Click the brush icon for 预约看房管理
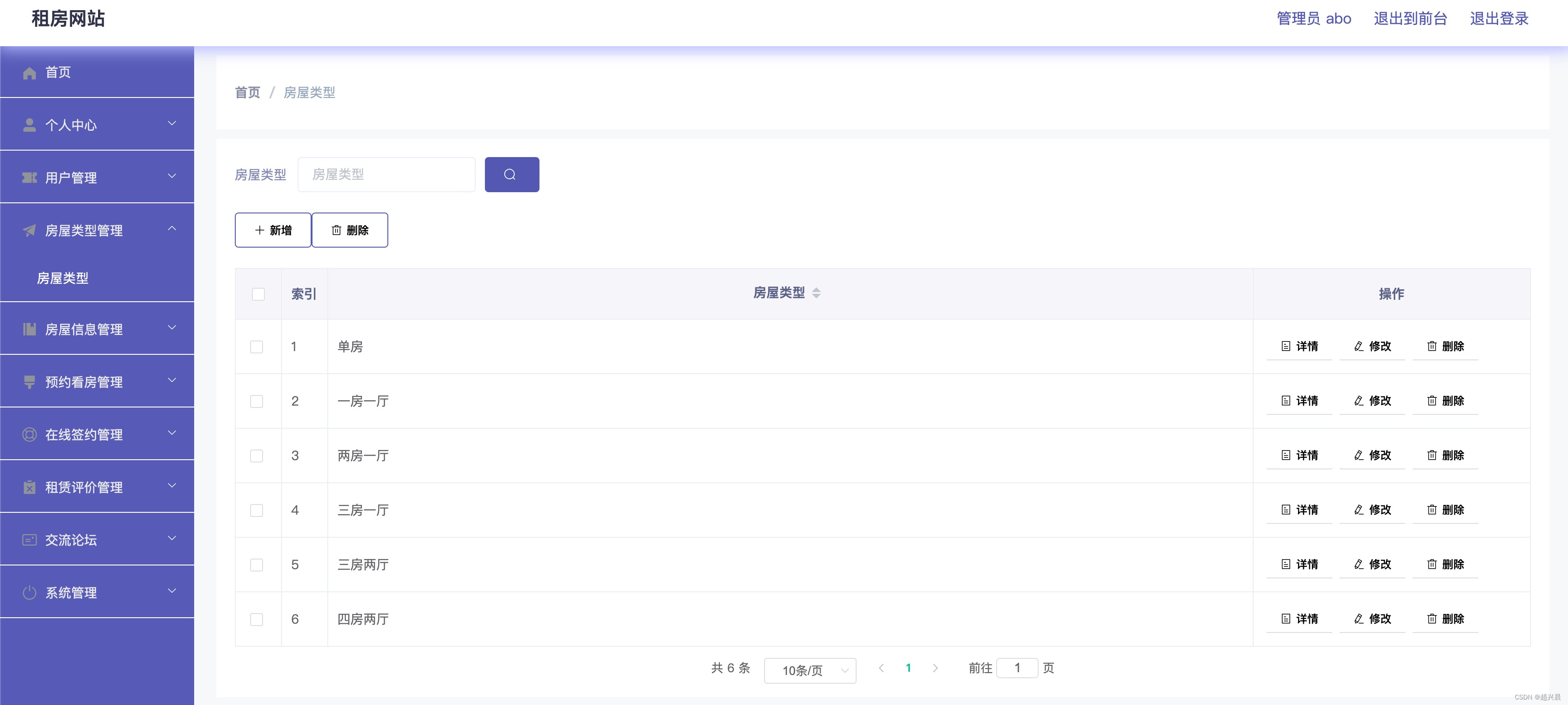Image resolution: width=1568 pixels, height=705 pixels. pyautogui.click(x=29, y=382)
